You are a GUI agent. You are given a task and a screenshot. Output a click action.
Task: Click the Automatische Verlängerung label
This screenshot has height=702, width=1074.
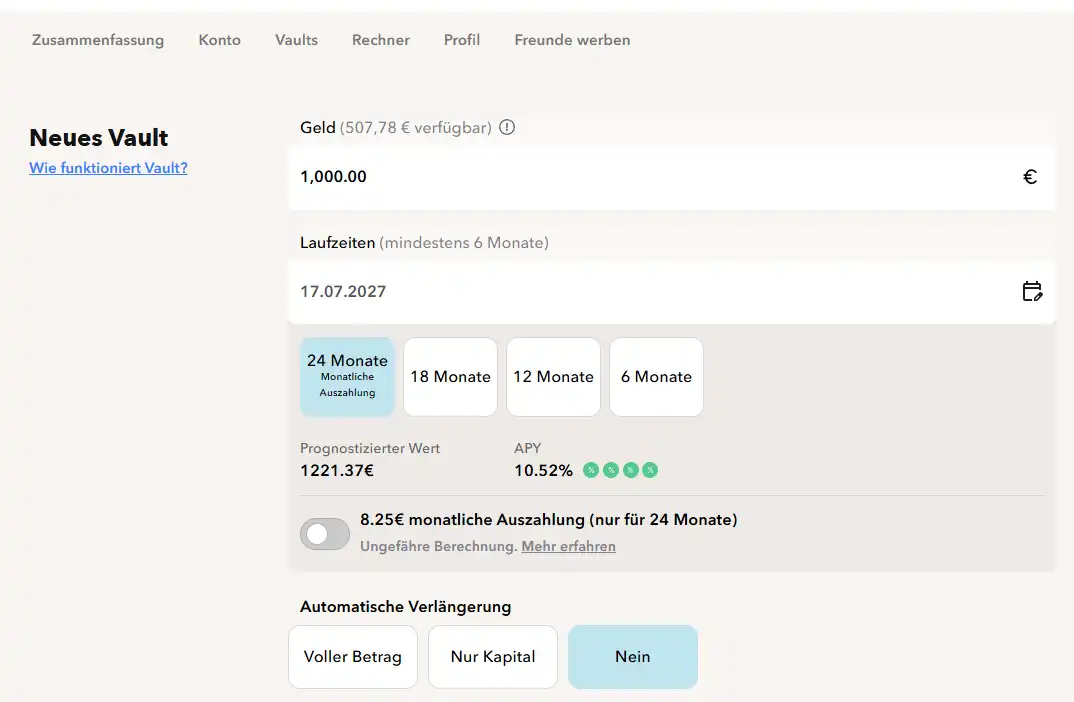(405, 607)
